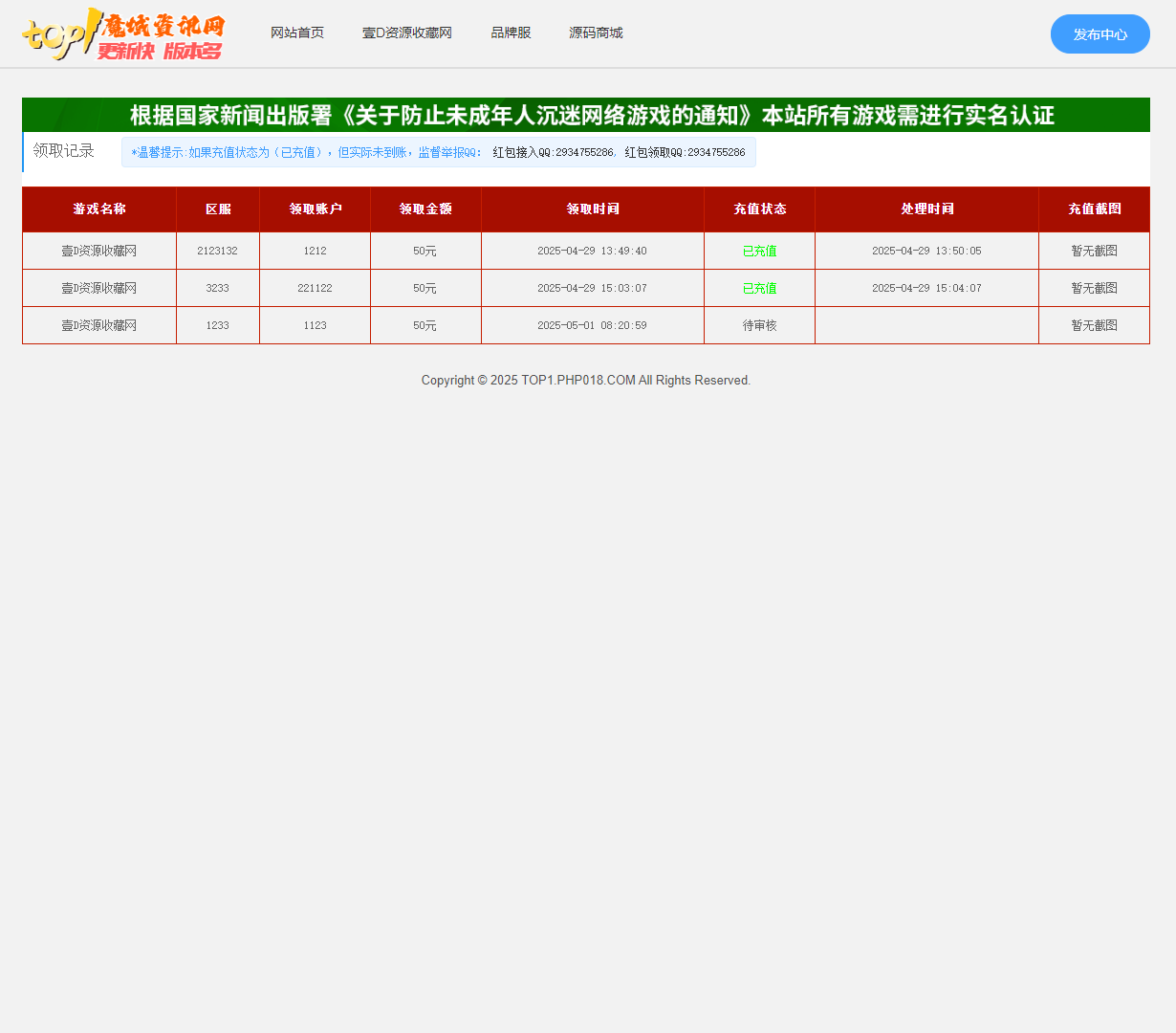The image size is (1176, 1033).
Task: Click processing time 2025-04-29 15:04:07
Action: click(927, 288)
